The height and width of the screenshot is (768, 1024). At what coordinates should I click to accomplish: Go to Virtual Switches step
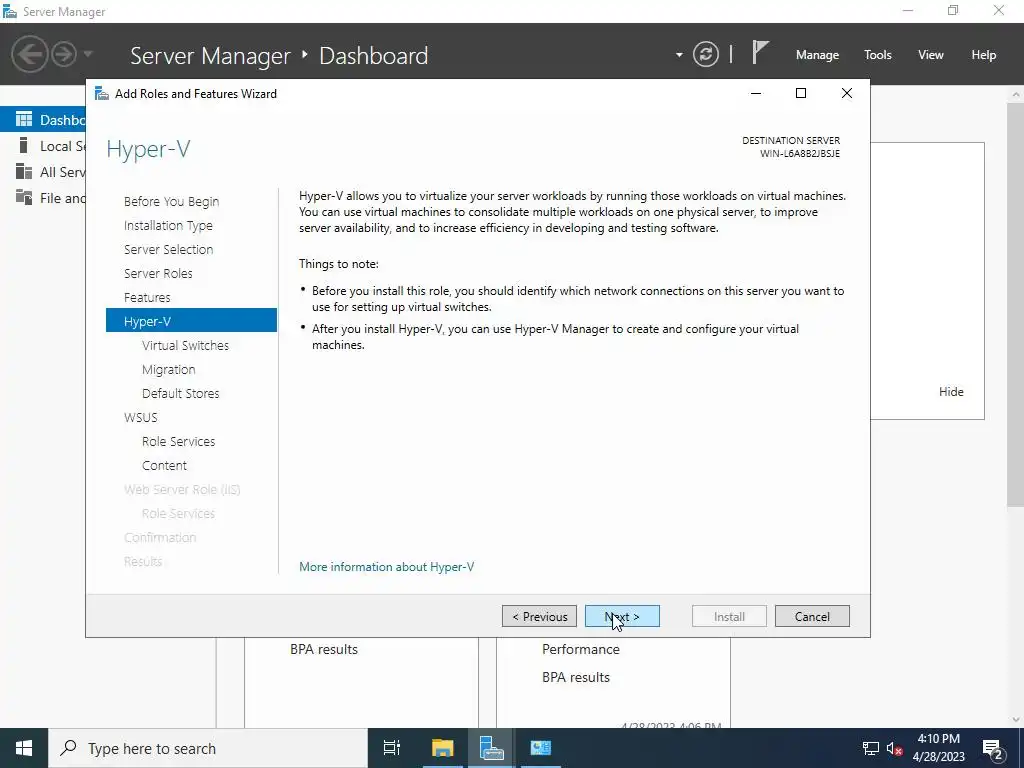coord(185,345)
